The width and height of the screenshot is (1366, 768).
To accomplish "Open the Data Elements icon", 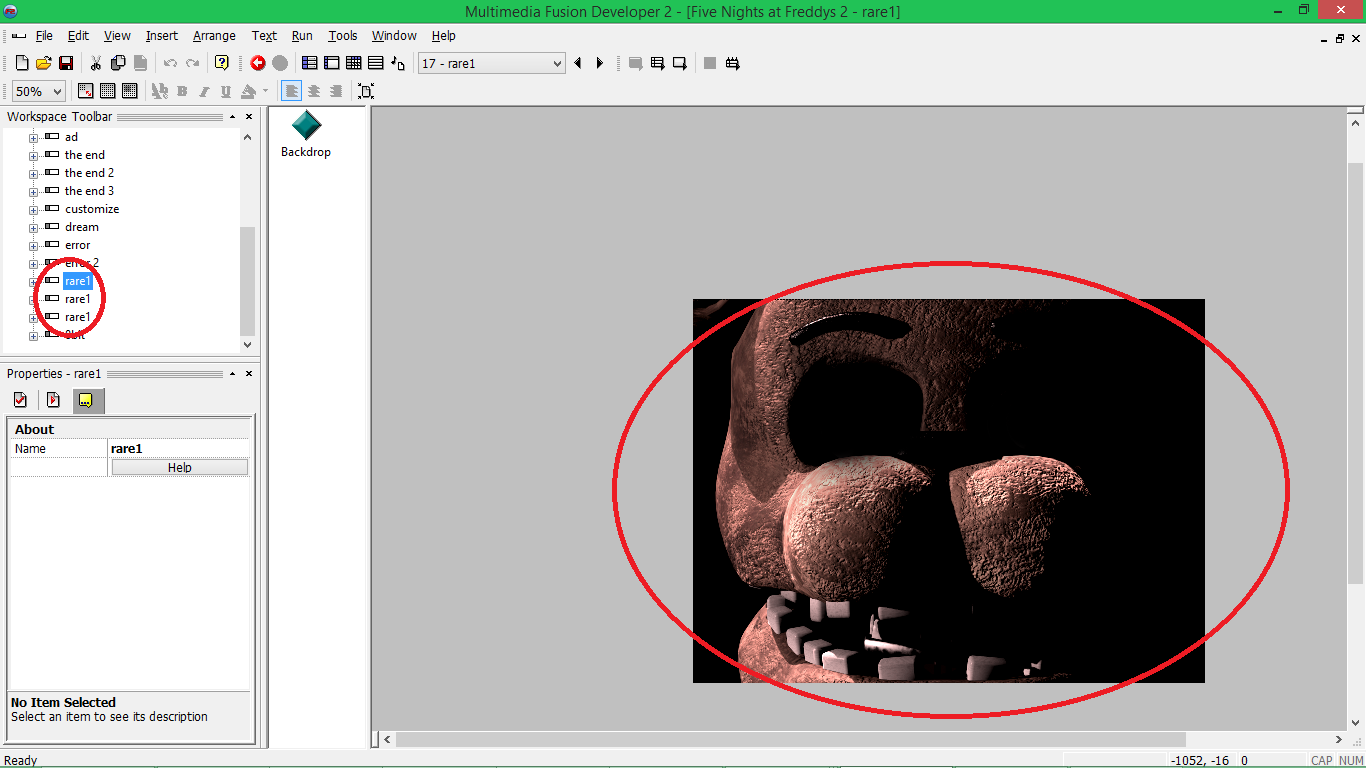I will pos(398,63).
